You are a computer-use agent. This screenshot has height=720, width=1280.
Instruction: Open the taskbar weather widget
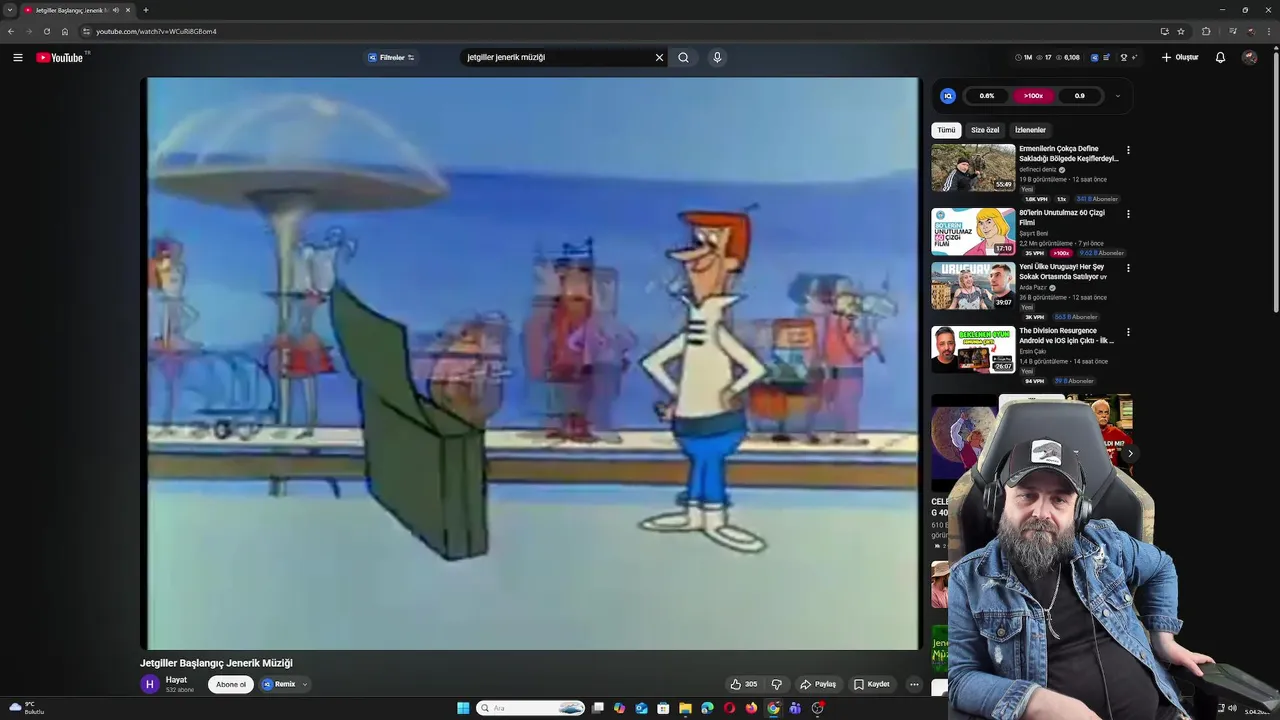point(27,708)
